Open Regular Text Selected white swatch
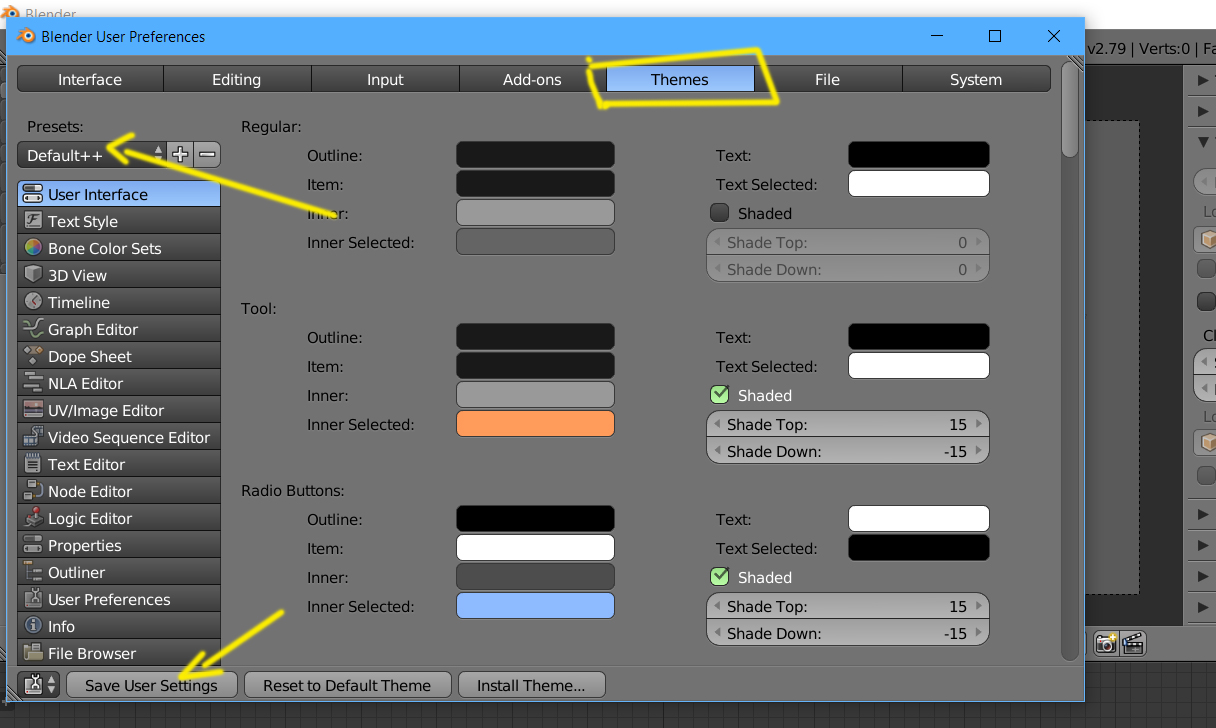Screen dimensions: 1216x728 click(919, 183)
